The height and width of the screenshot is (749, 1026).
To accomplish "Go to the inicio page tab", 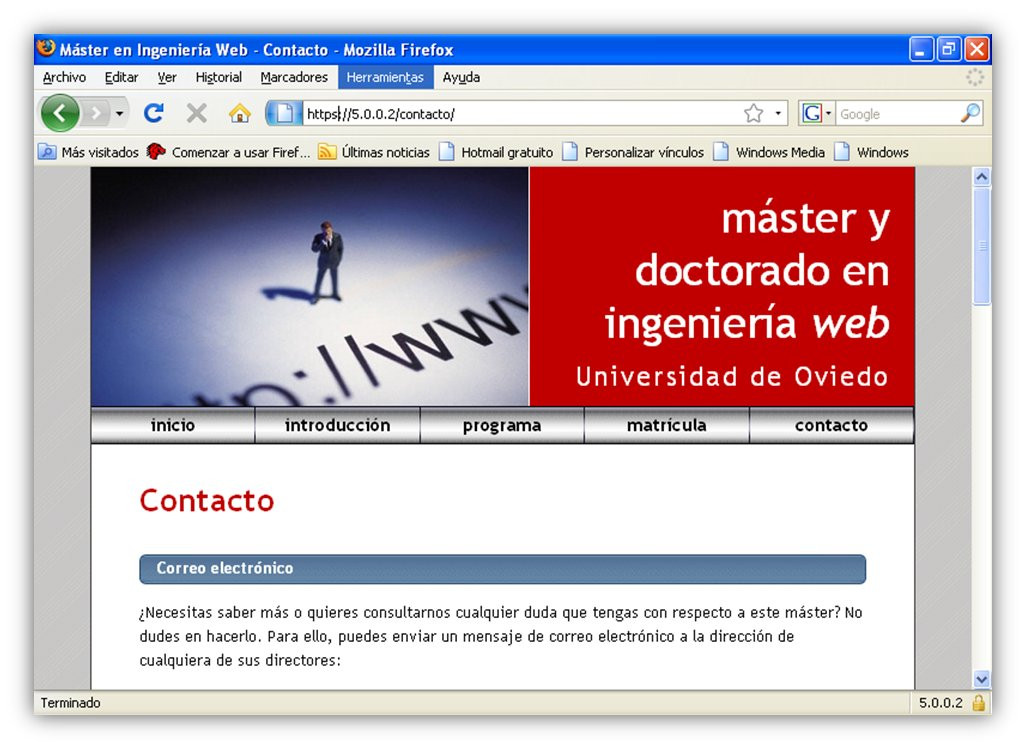I will (173, 425).
